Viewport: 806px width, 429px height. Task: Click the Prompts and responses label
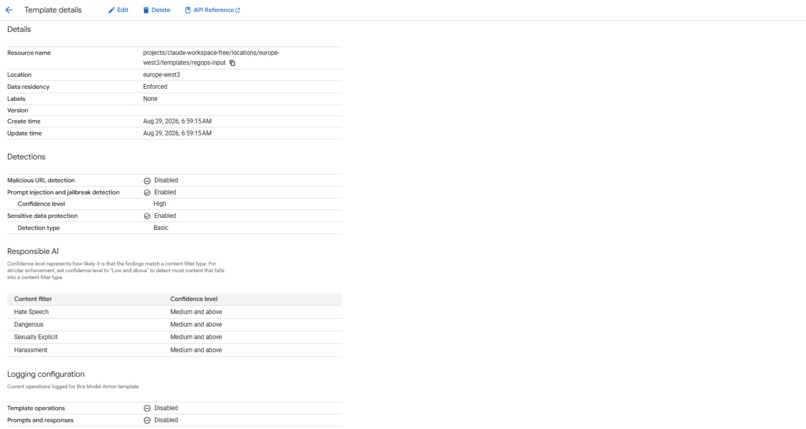(40, 420)
